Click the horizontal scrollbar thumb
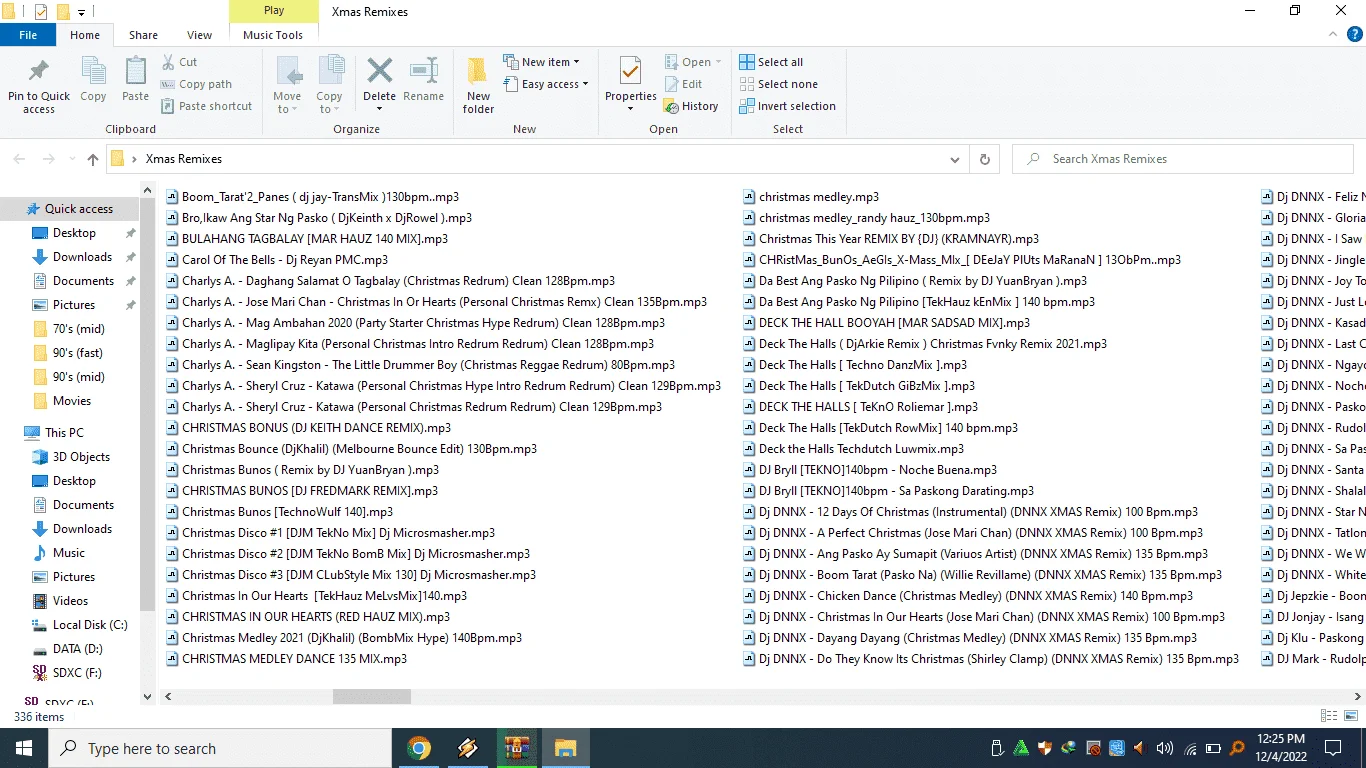This screenshot has height=768, width=1366. (371, 696)
